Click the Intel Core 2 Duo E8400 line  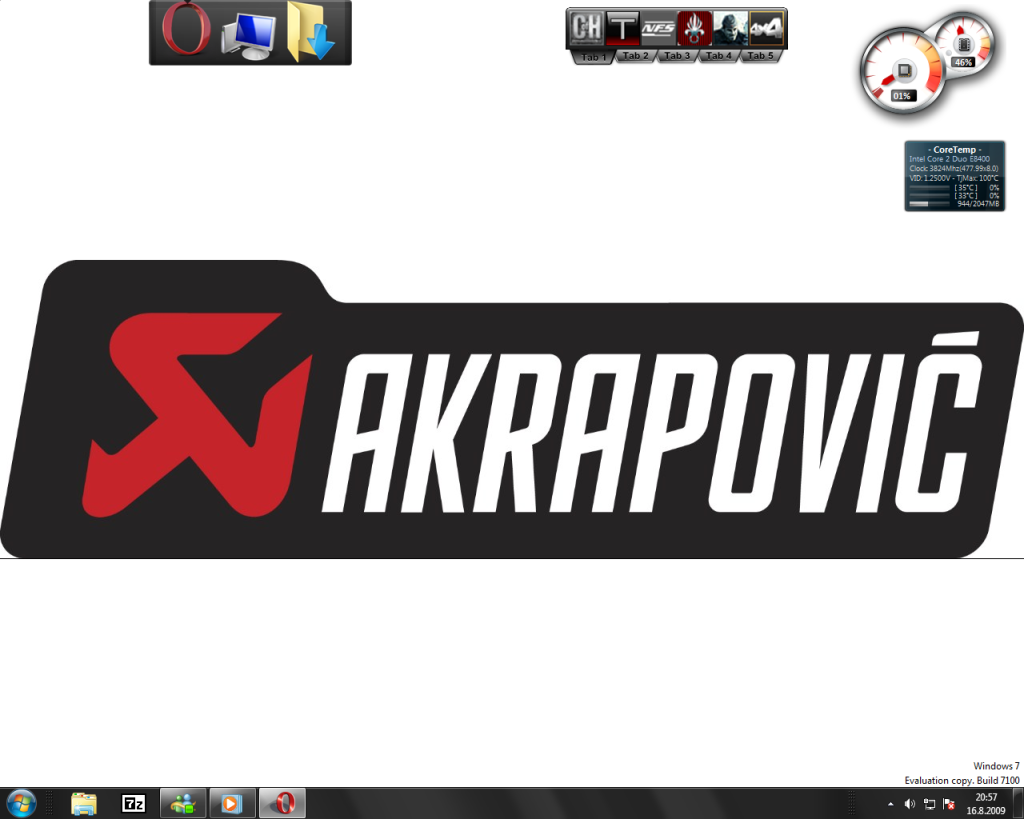(950, 159)
